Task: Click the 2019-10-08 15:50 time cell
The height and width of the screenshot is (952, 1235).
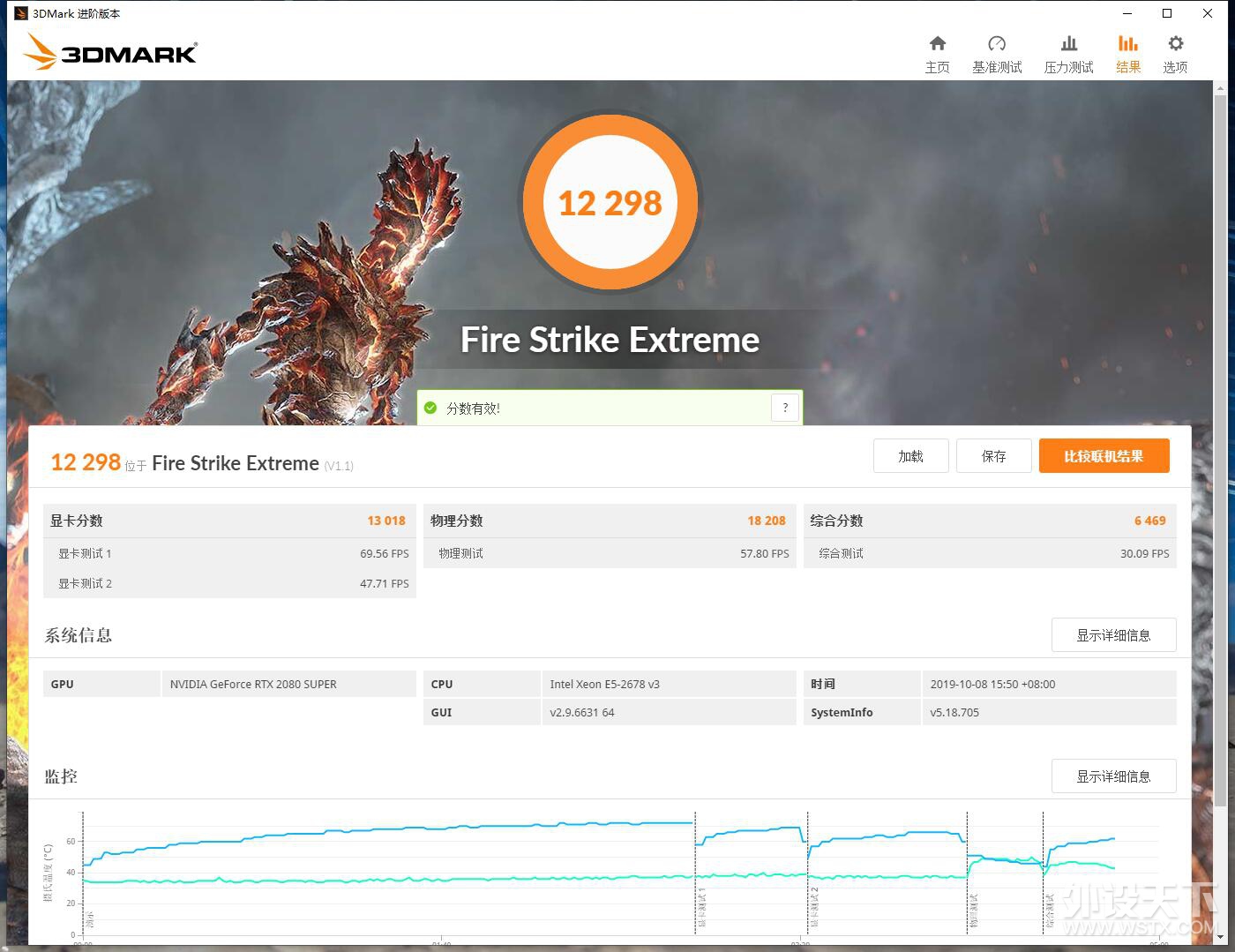Action: [1049, 684]
